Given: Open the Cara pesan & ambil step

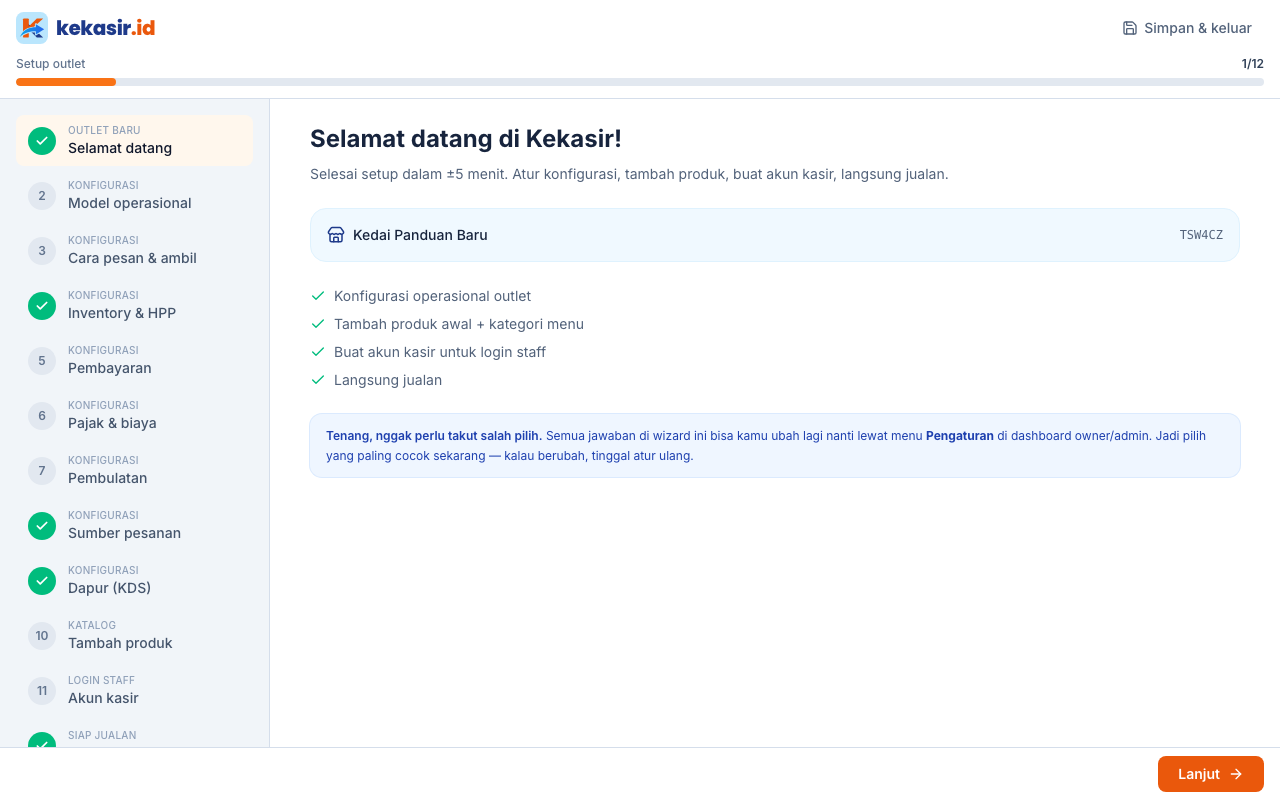Looking at the screenshot, I should 134,250.
